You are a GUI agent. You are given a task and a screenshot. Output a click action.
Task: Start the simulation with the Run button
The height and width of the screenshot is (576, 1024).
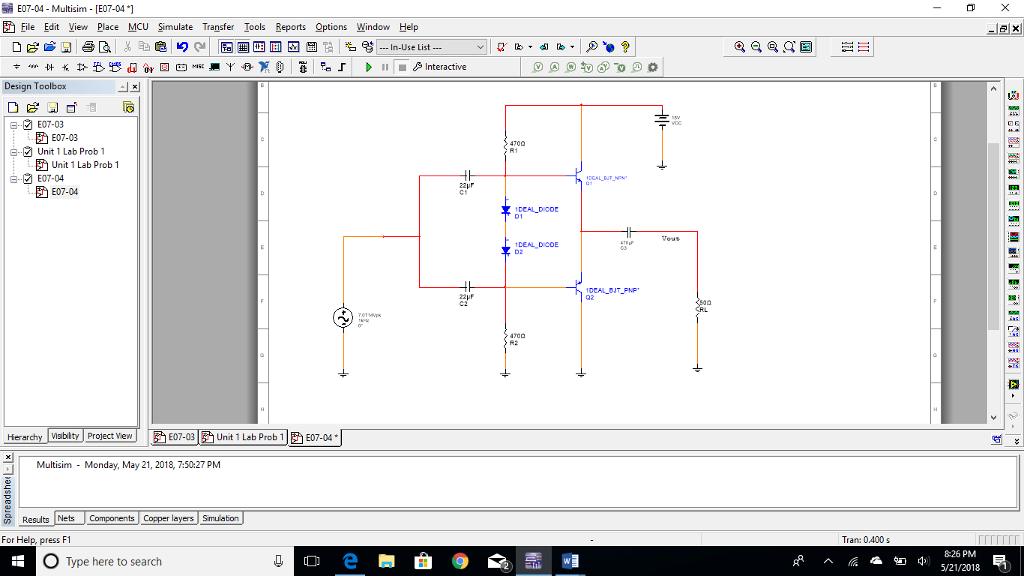click(368, 67)
